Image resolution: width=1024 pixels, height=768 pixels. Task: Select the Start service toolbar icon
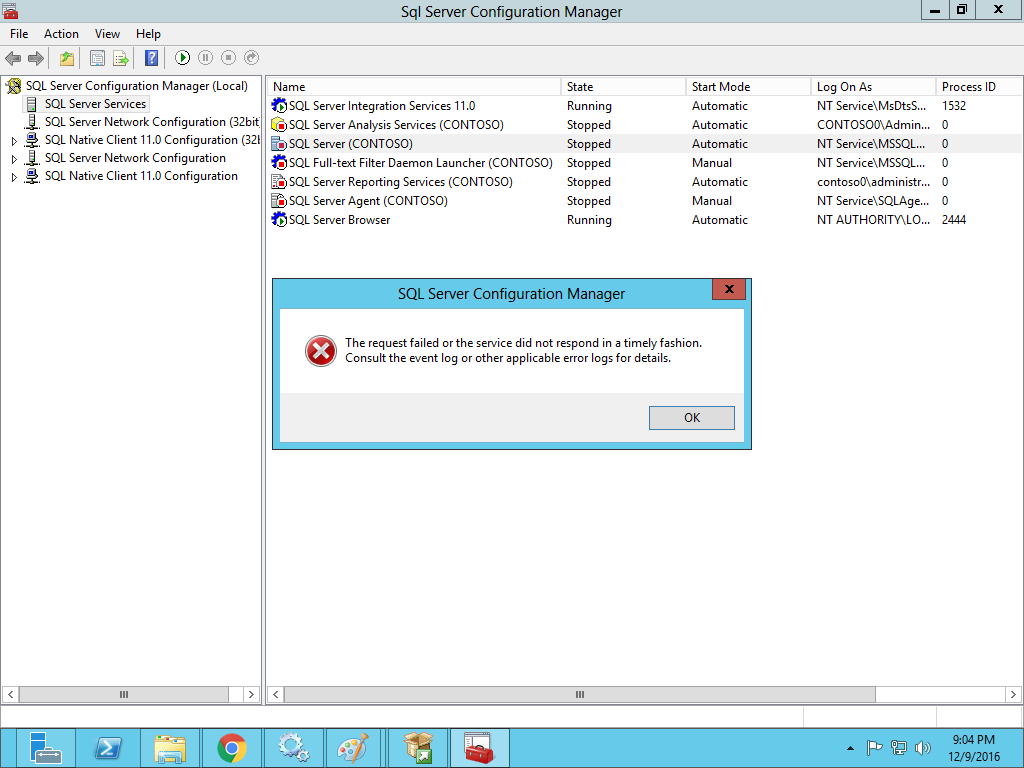click(x=184, y=58)
